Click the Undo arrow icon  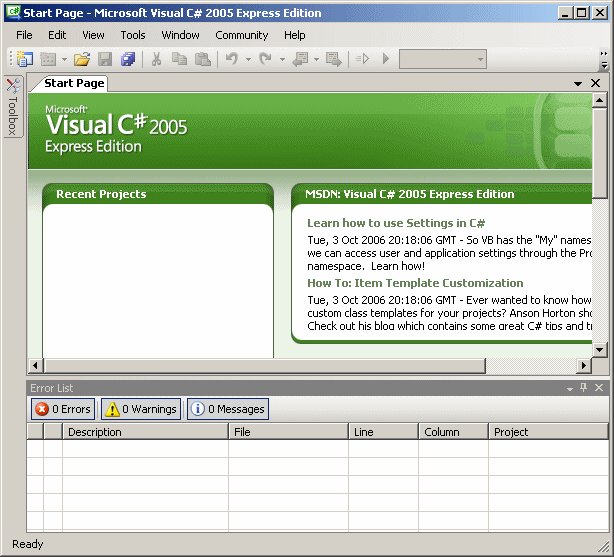[232, 59]
